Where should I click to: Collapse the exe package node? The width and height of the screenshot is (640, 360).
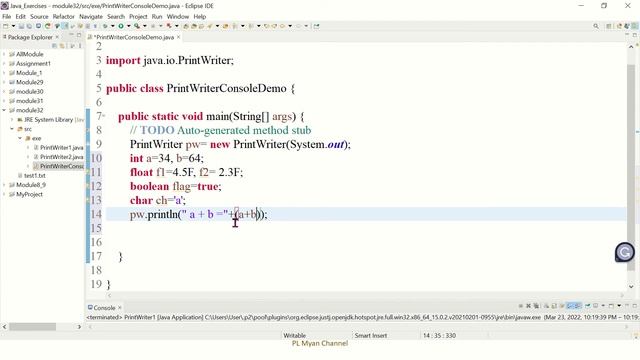coord(20,138)
